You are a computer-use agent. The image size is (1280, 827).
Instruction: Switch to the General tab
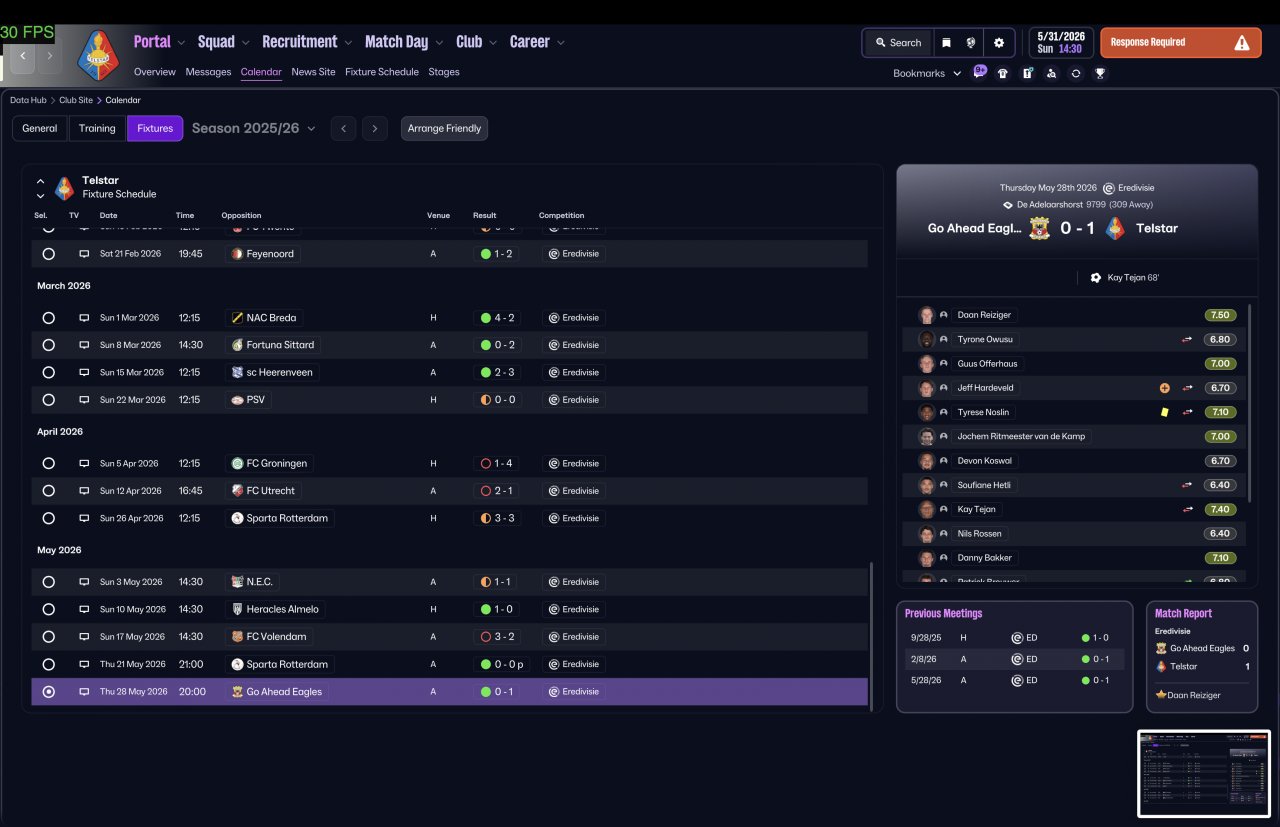(40, 128)
